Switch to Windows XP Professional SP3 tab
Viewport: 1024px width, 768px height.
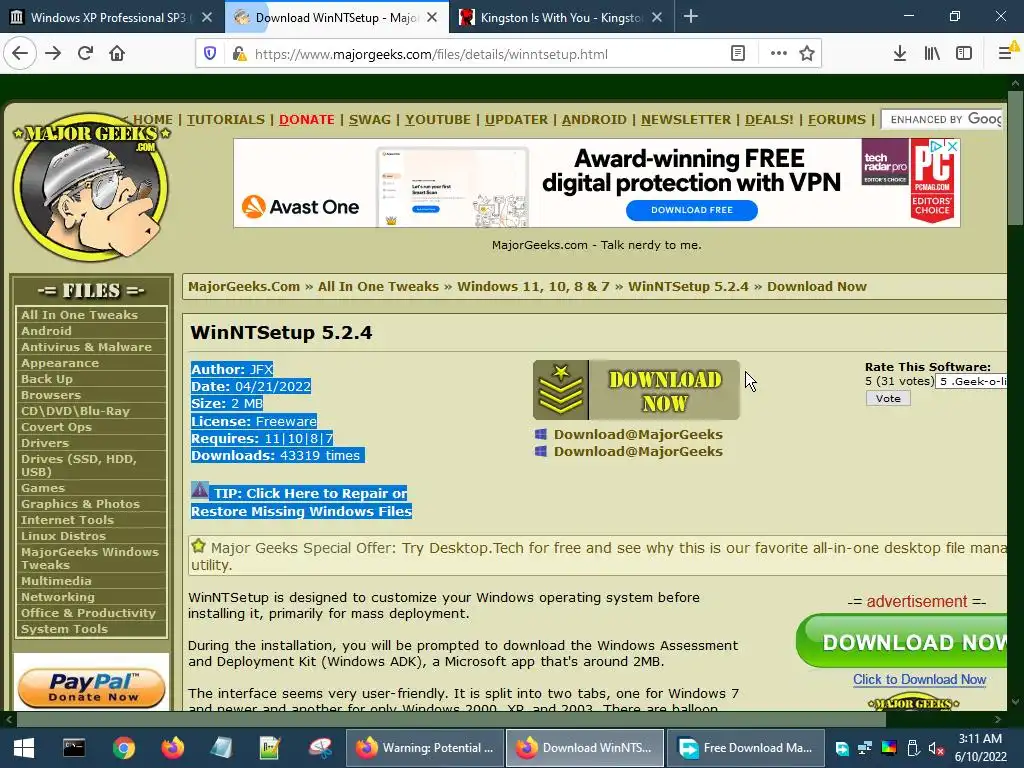(x=112, y=17)
